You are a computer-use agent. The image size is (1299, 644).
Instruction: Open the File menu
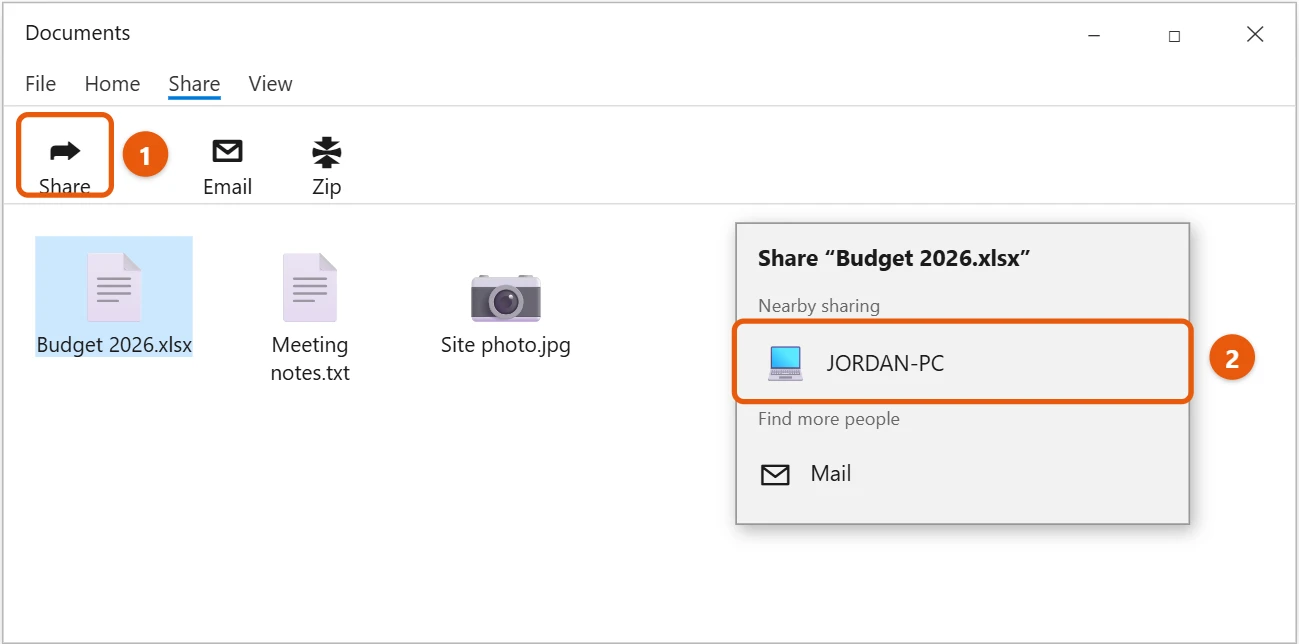coord(41,84)
